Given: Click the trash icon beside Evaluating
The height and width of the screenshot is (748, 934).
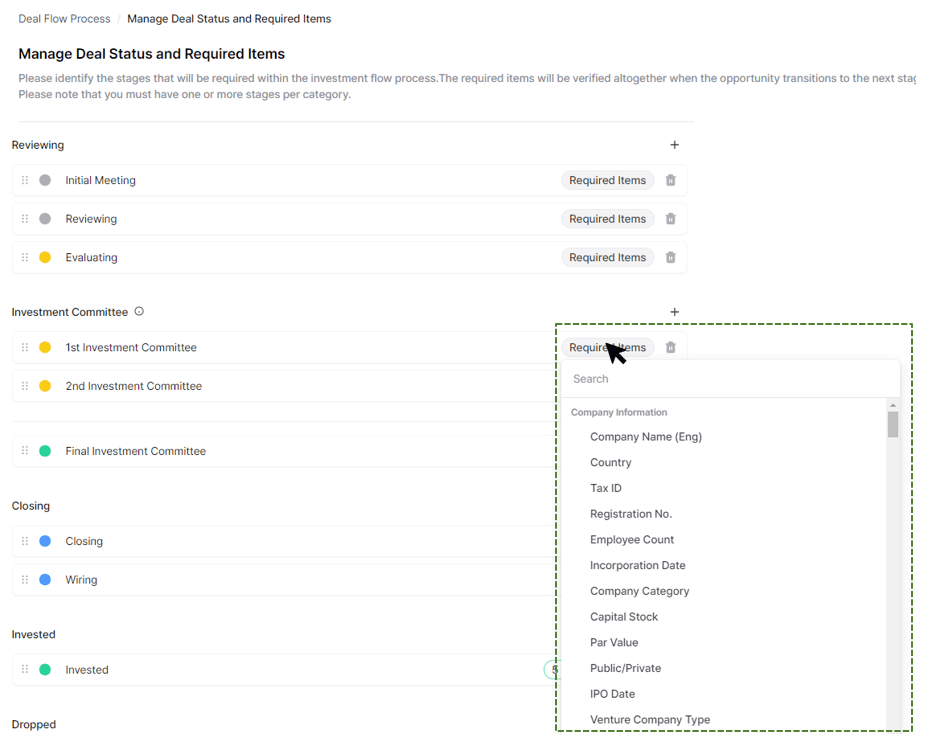Looking at the screenshot, I should coord(670,257).
